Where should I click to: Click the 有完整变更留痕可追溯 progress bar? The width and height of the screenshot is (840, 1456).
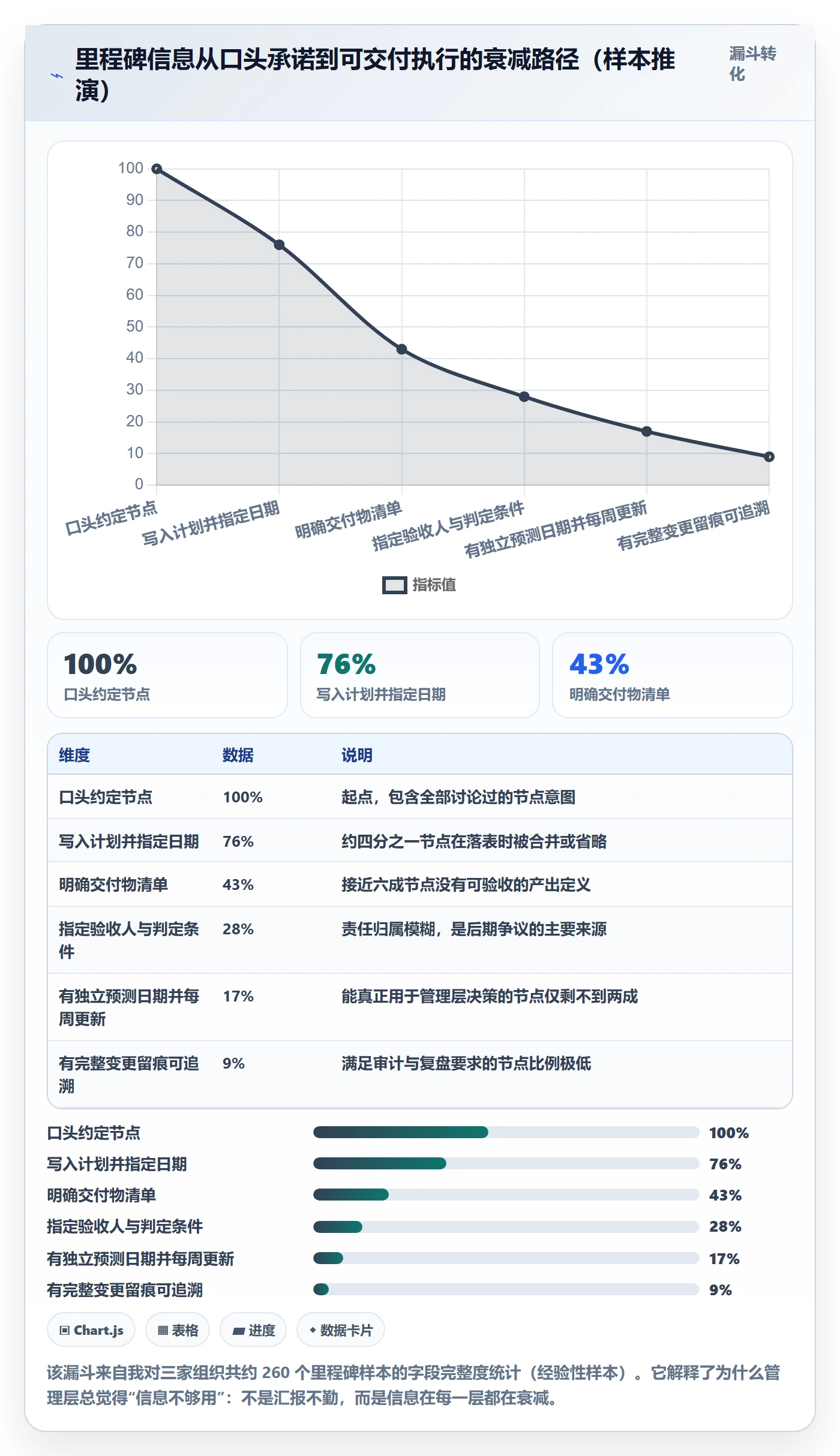click(506, 1289)
